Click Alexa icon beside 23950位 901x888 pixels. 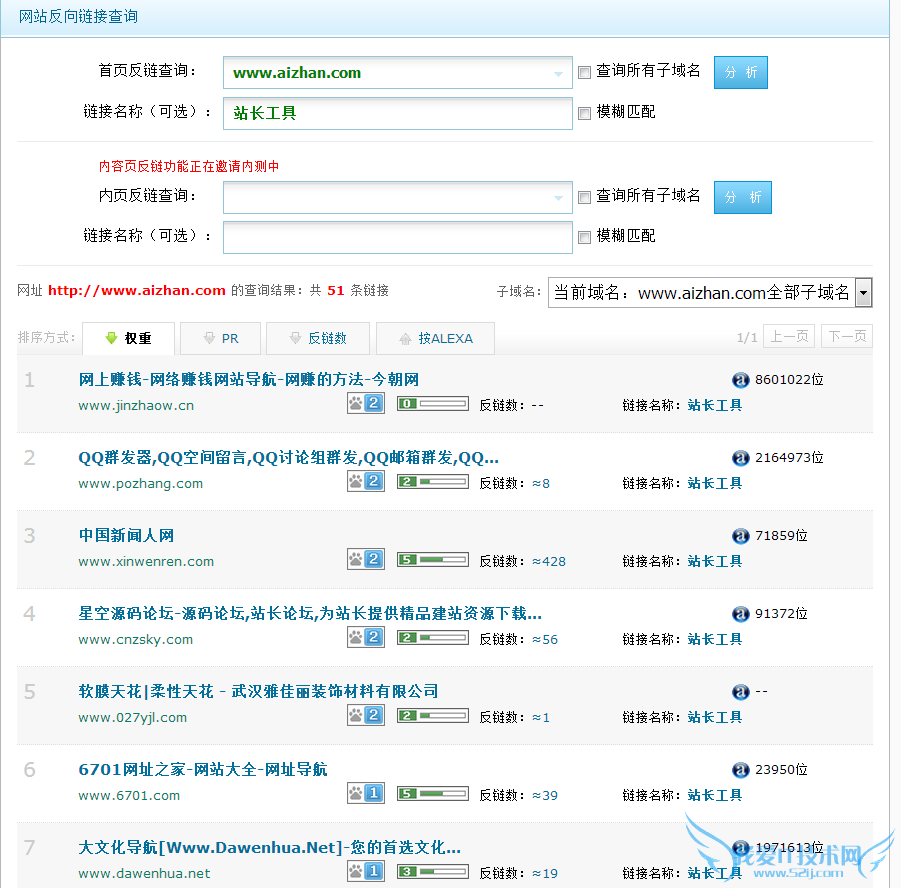(x=741, y=770)
